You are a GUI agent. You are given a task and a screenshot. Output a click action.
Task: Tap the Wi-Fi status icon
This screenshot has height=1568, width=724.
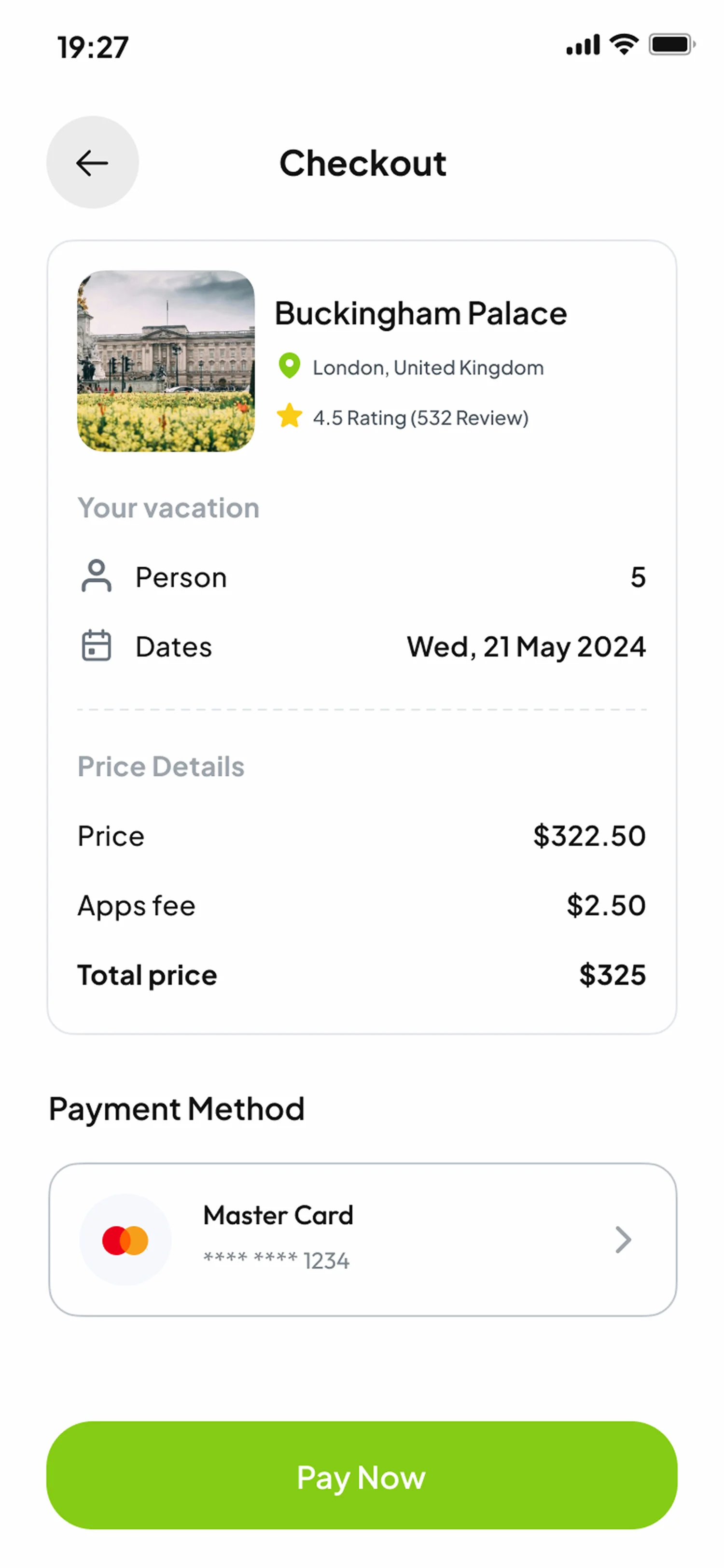pos(624,44)
